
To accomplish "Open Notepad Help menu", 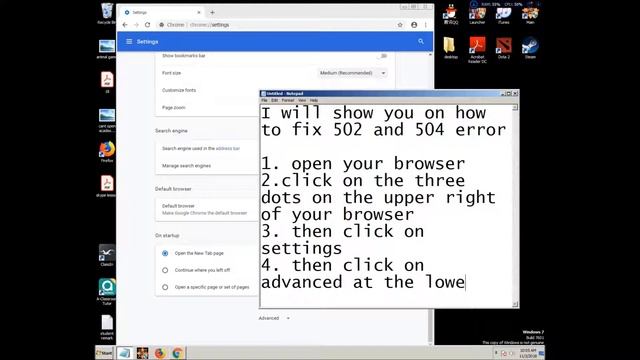I will pos(313,100).
